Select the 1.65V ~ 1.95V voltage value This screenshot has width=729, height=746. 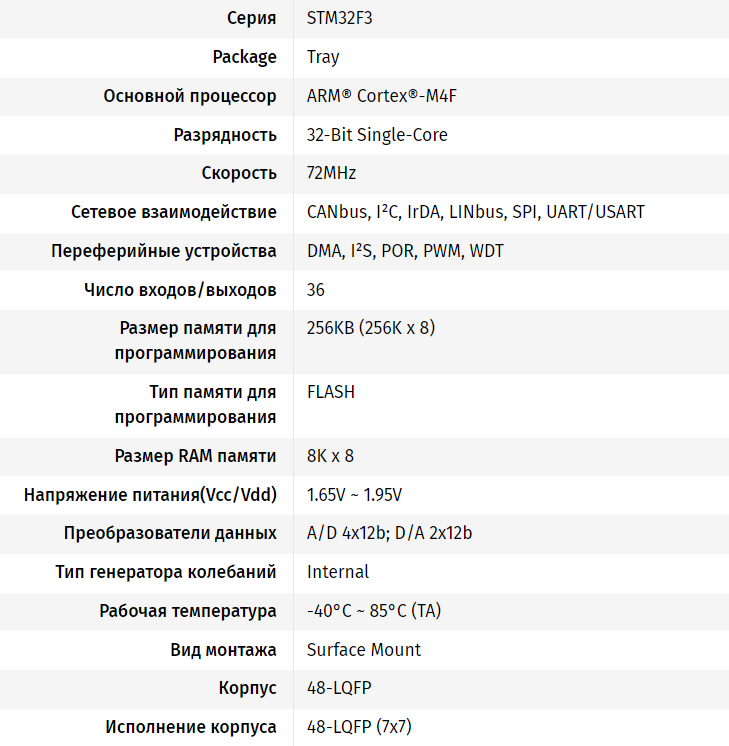tap(354, 495)
